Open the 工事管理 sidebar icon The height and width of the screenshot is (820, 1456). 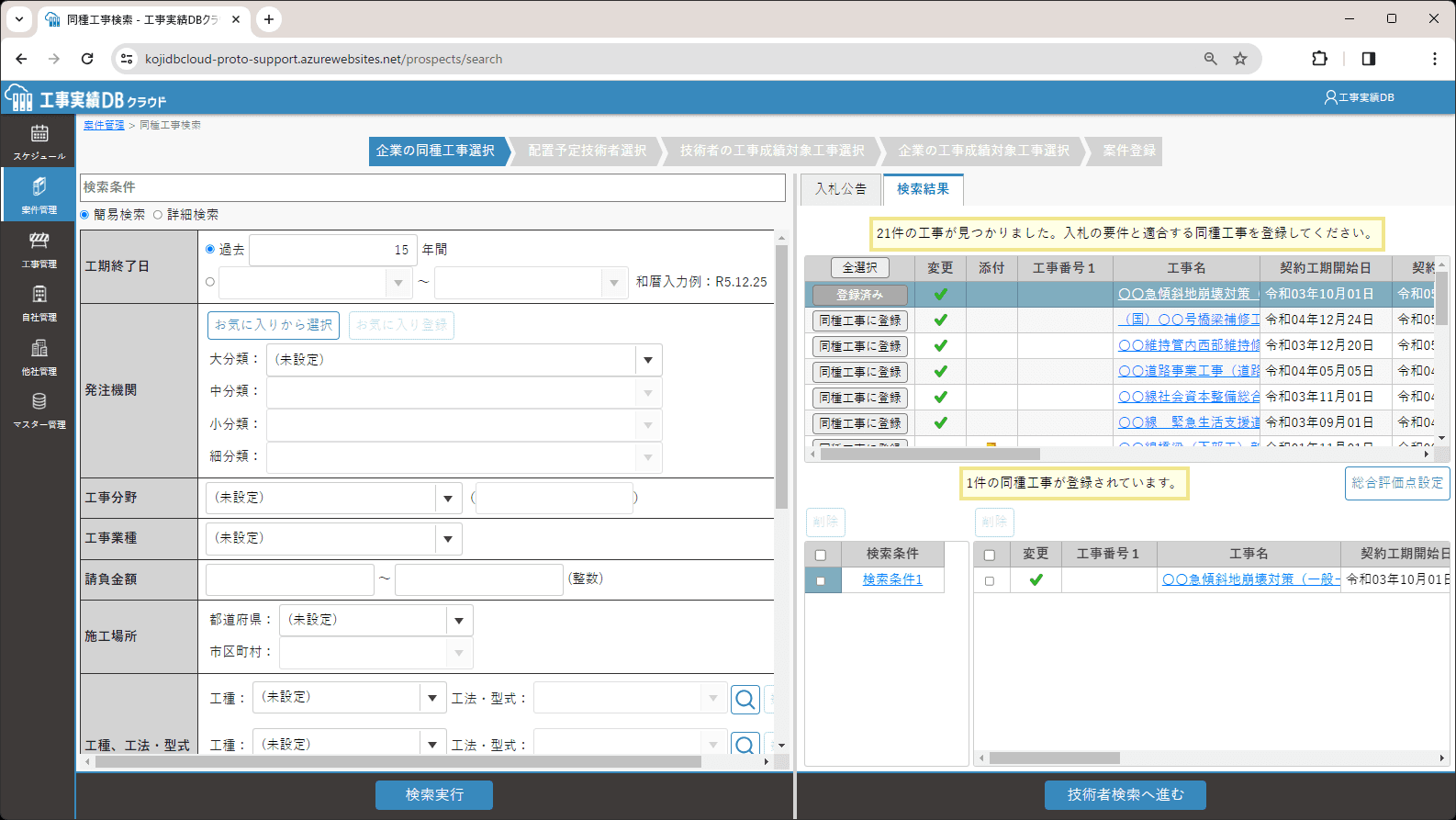coord(39,249)
